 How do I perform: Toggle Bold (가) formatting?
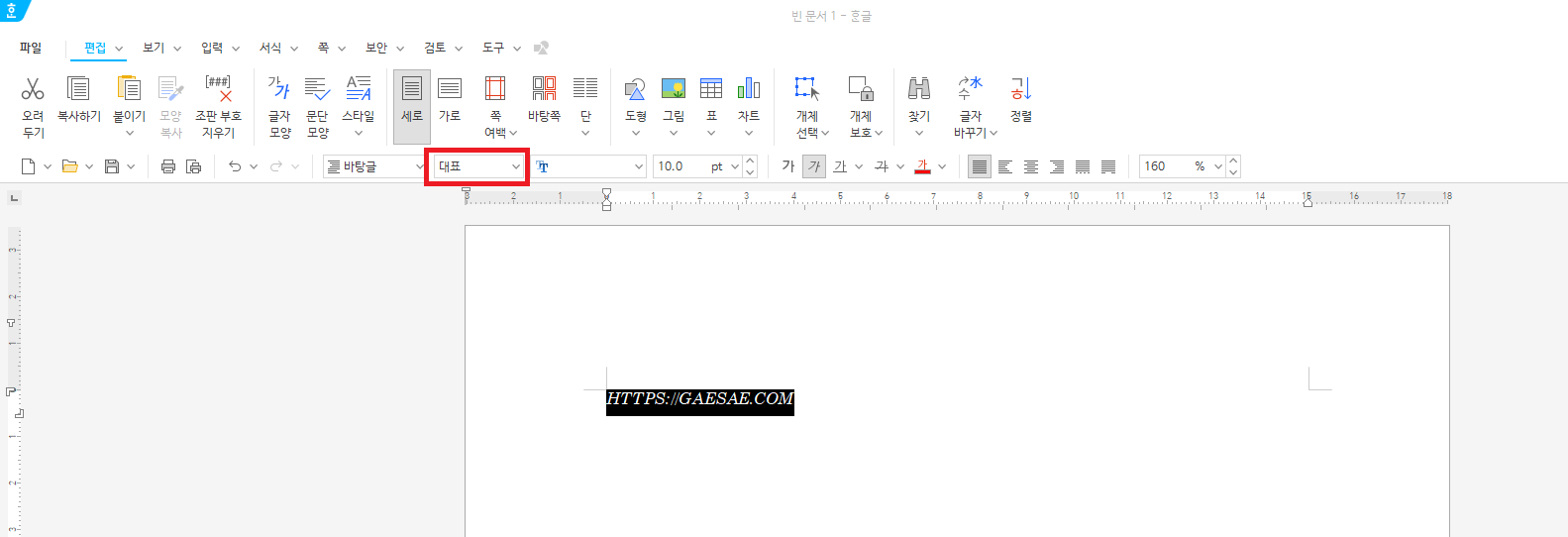point(788,166)
